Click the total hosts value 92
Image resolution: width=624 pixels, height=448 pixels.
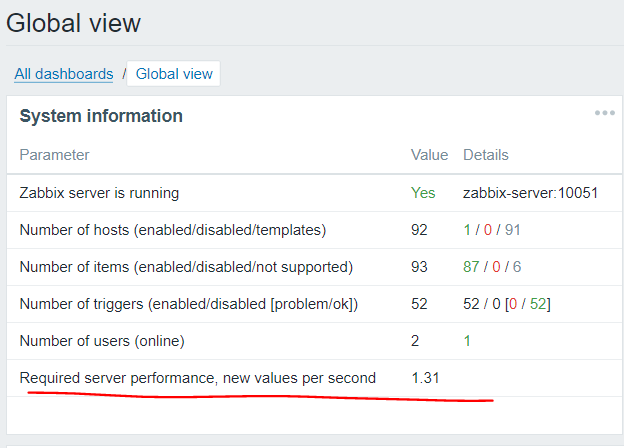pyautogui.click(x=419, y=230)
